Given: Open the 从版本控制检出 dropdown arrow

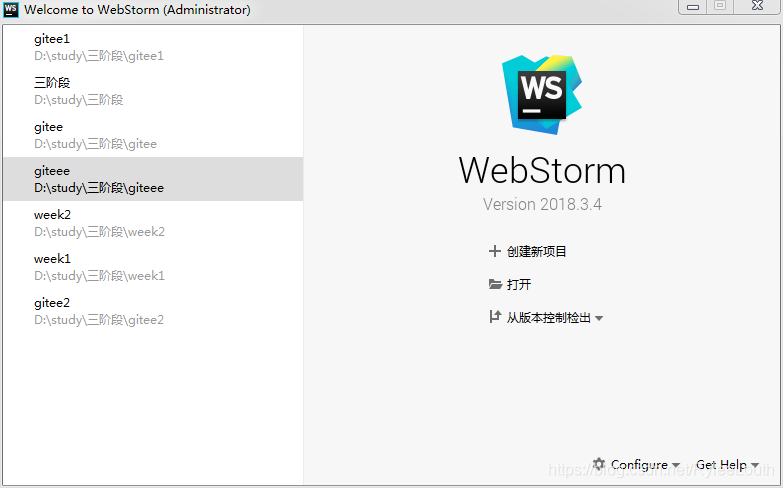Looking at the screenshot, I should (x=599, y=318).
